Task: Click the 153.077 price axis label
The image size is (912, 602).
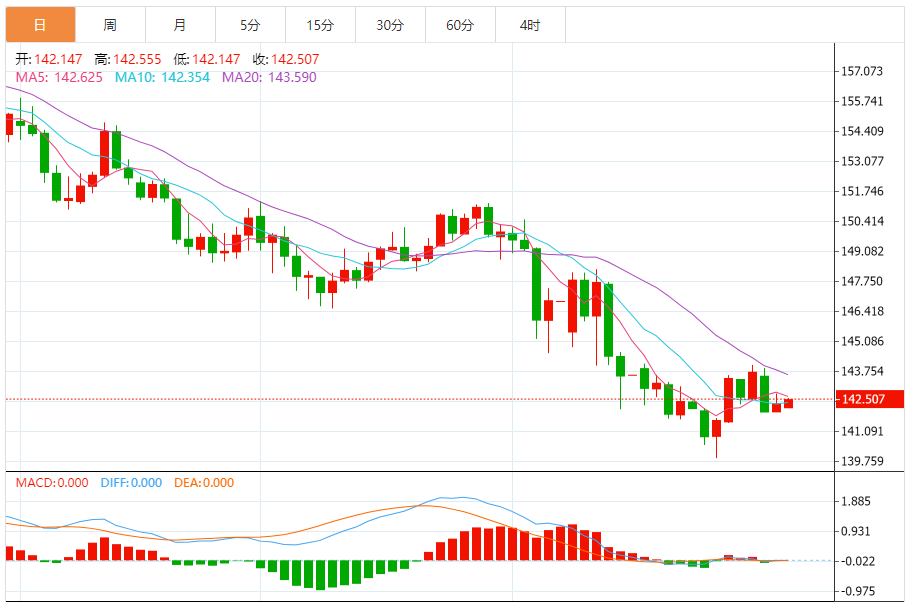Action: pos(862,161)
